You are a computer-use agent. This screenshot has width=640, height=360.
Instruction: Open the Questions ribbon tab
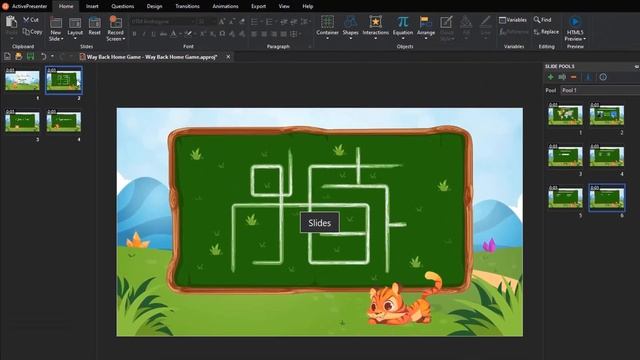coord(122,6)
